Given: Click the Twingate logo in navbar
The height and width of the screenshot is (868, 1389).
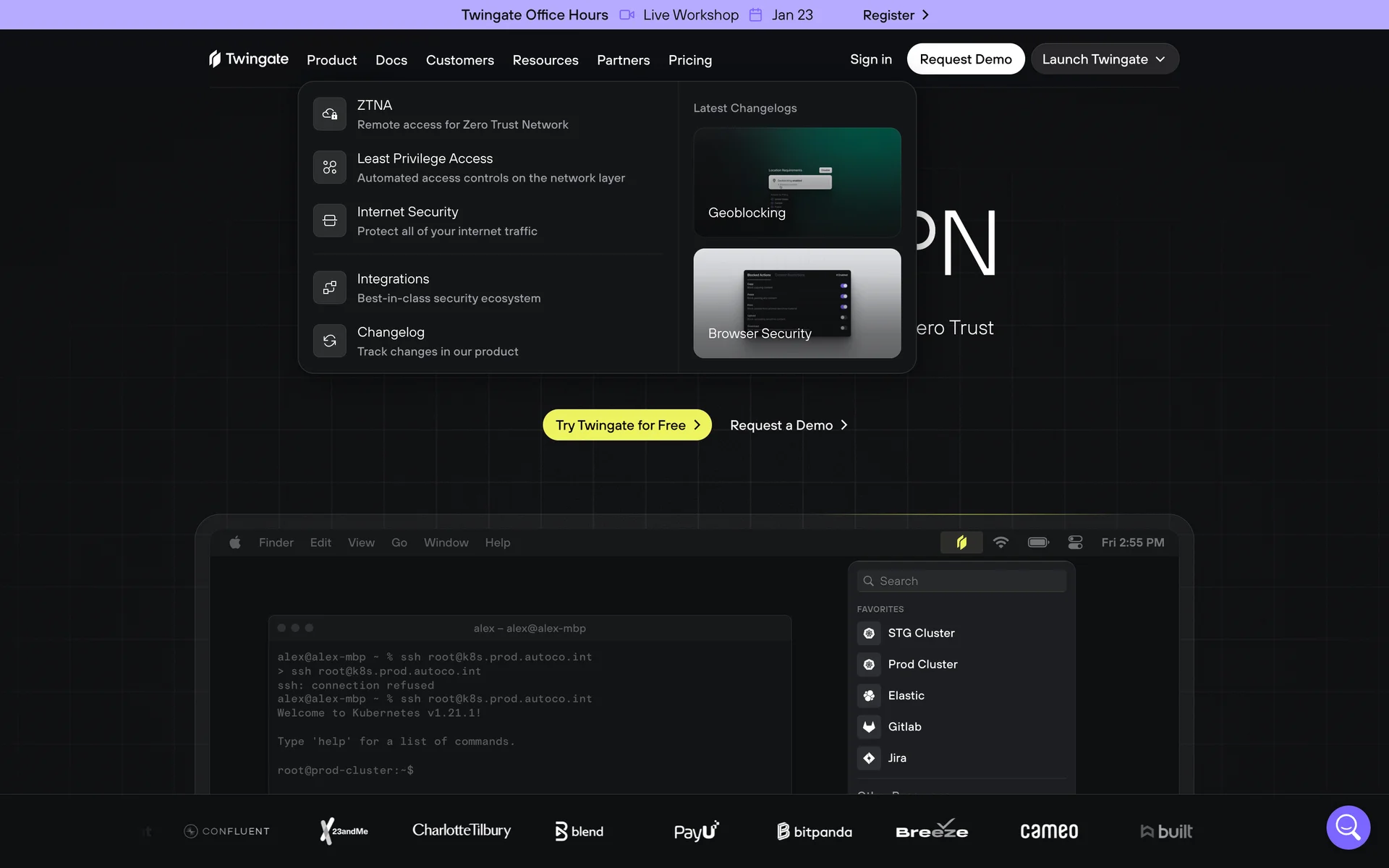Looking at the screenshot, I should pyautogui.click(x=248, y=59).
